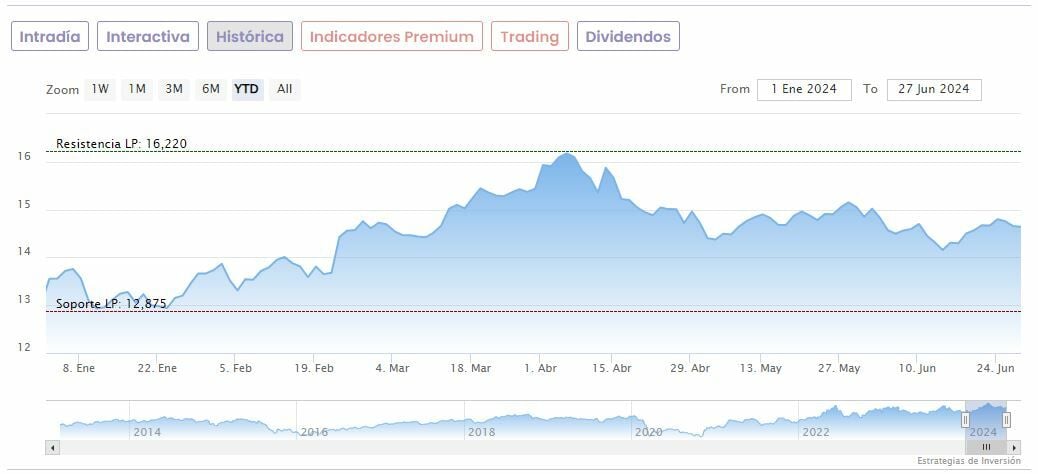View the Dividendos tab
Screen dimensions: 1038x474
(x=629, y=37)
